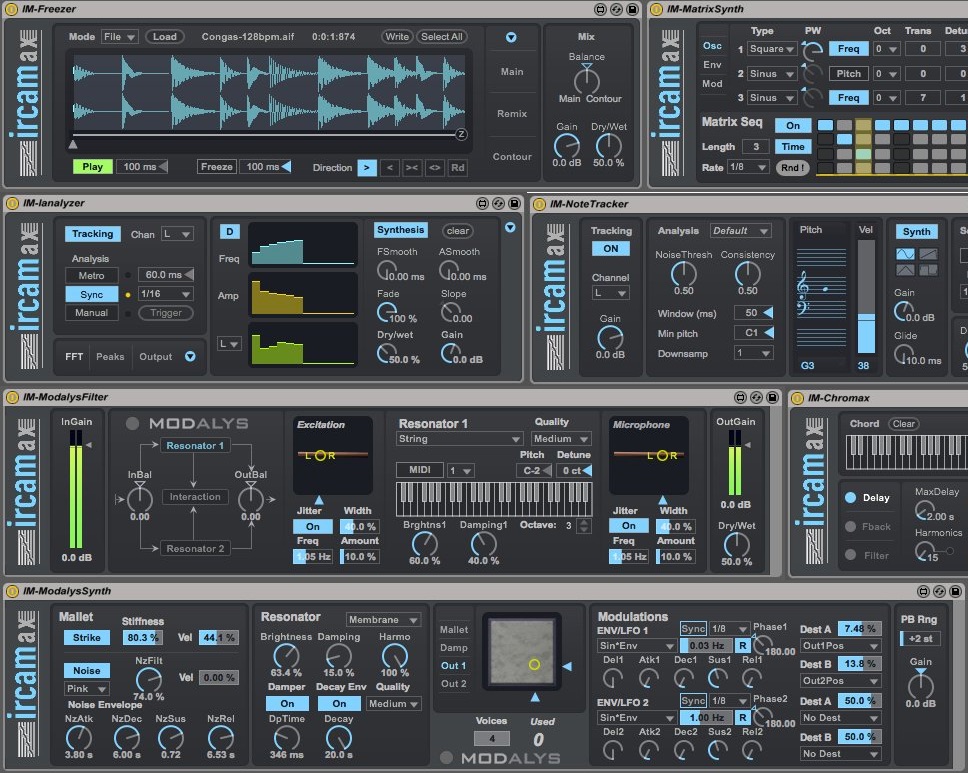The image size is (968, 773).
Task: Open the Resonator Membrane type dropdown
Action: pyautogui.click(x=384, y=620)
